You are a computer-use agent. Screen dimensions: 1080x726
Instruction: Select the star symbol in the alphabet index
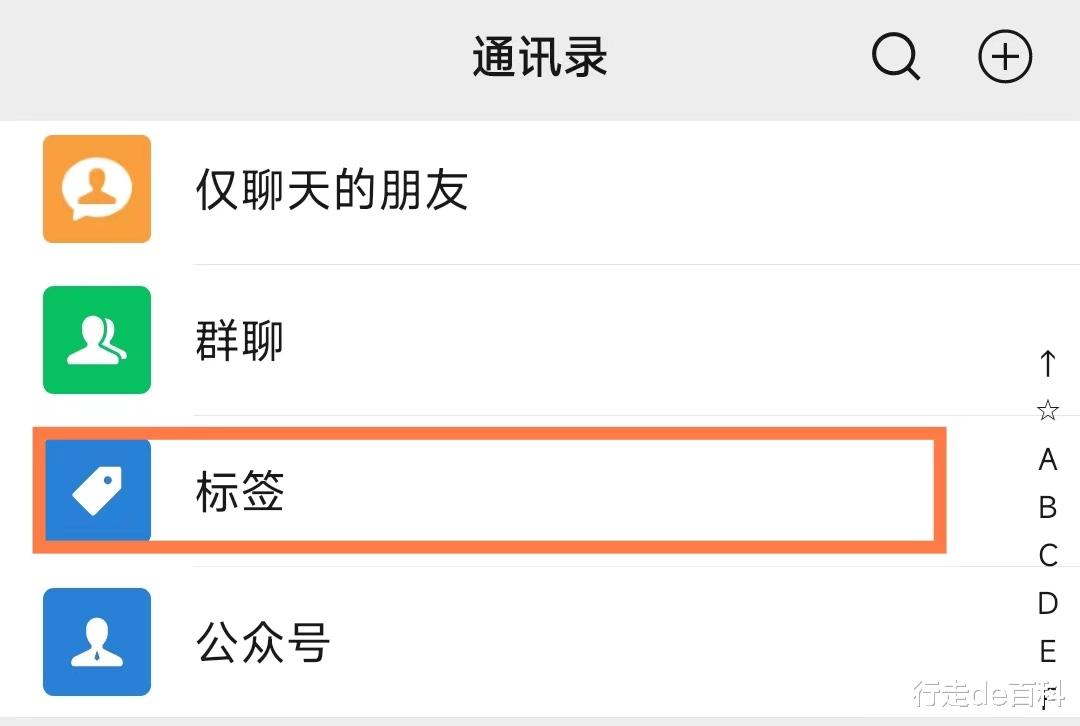(1047, 410)
